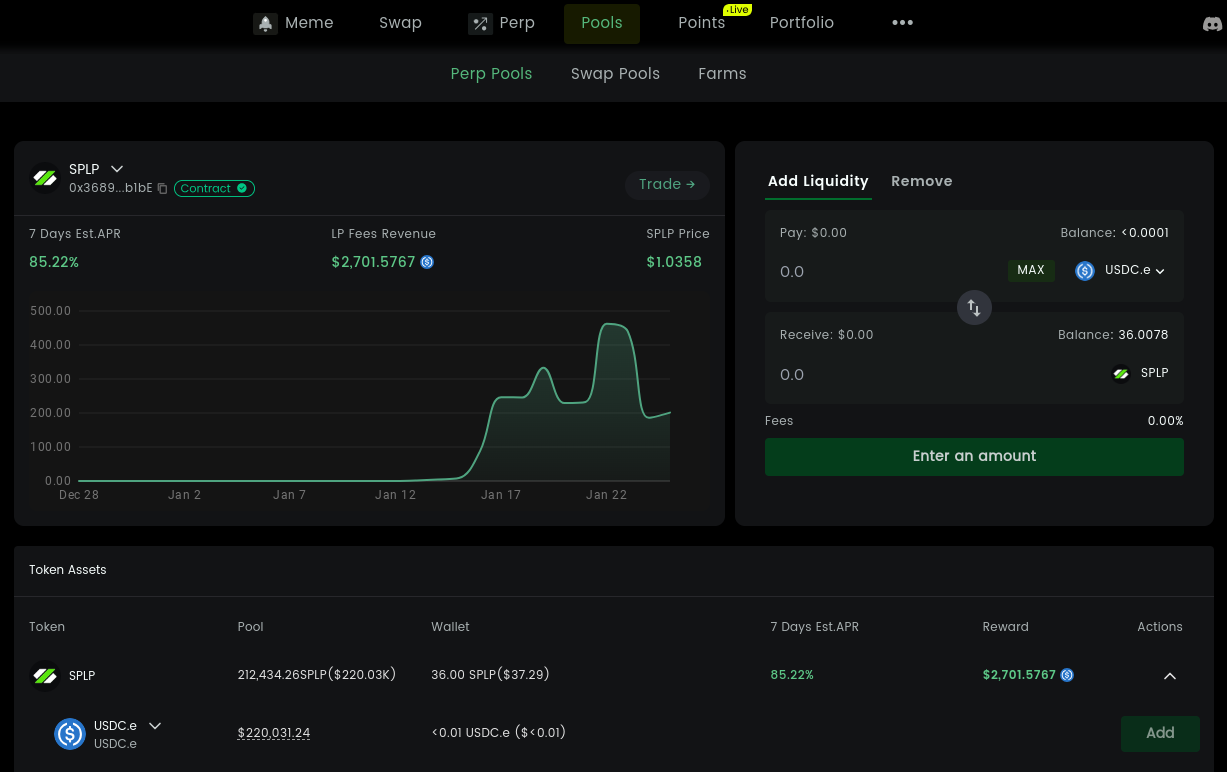This screenshot has height=772, width=1227.
Task: Switch to the Swap Pools tab
Action: 615,74
